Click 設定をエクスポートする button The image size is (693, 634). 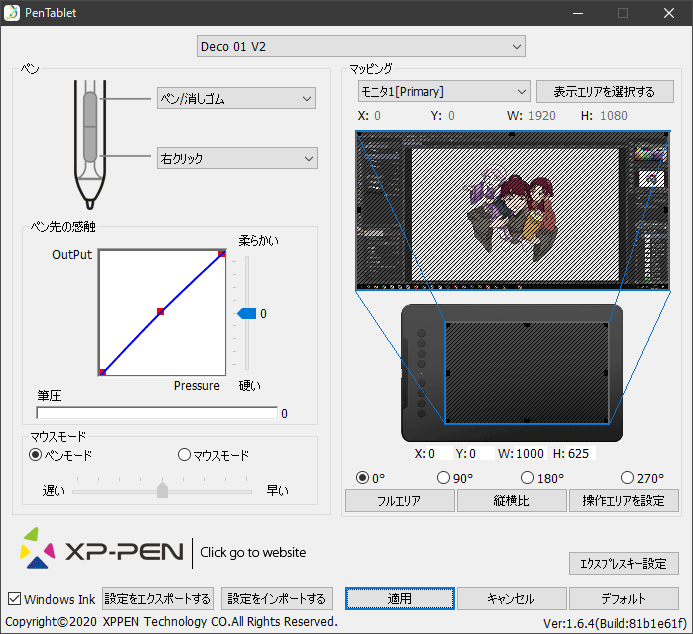(158, 599)
